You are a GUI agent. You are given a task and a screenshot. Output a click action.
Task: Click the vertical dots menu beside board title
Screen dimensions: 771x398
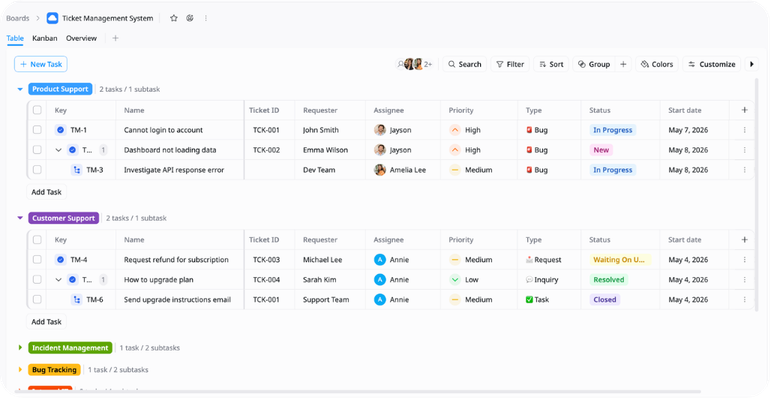click(x=206, y=18)
